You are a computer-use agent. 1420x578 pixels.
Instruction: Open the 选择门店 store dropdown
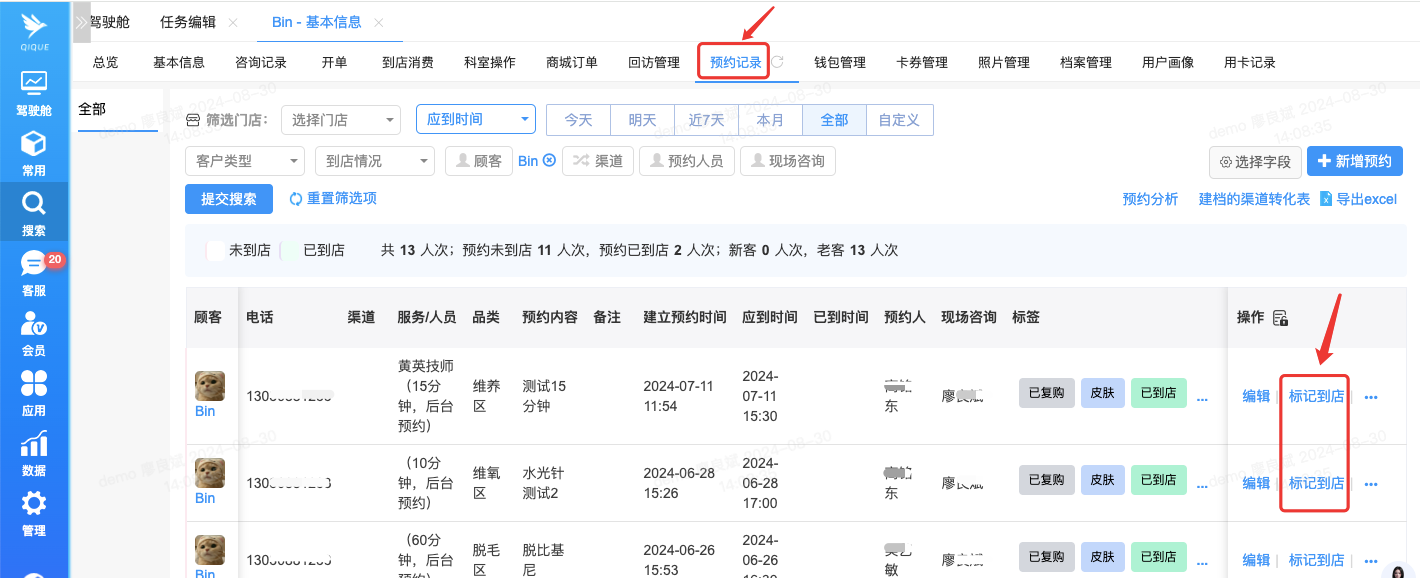341,120
